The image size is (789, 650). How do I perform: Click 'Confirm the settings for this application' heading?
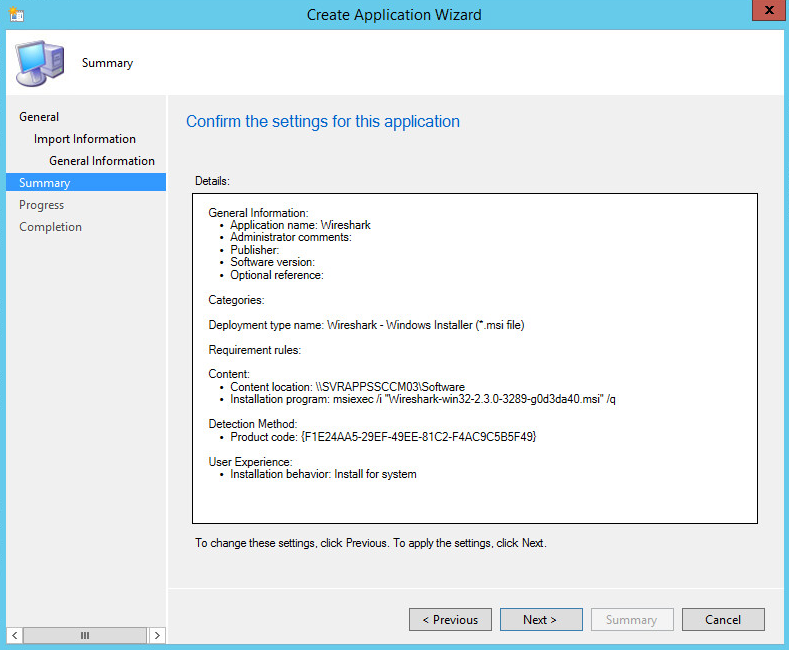(x=323, y=121)
